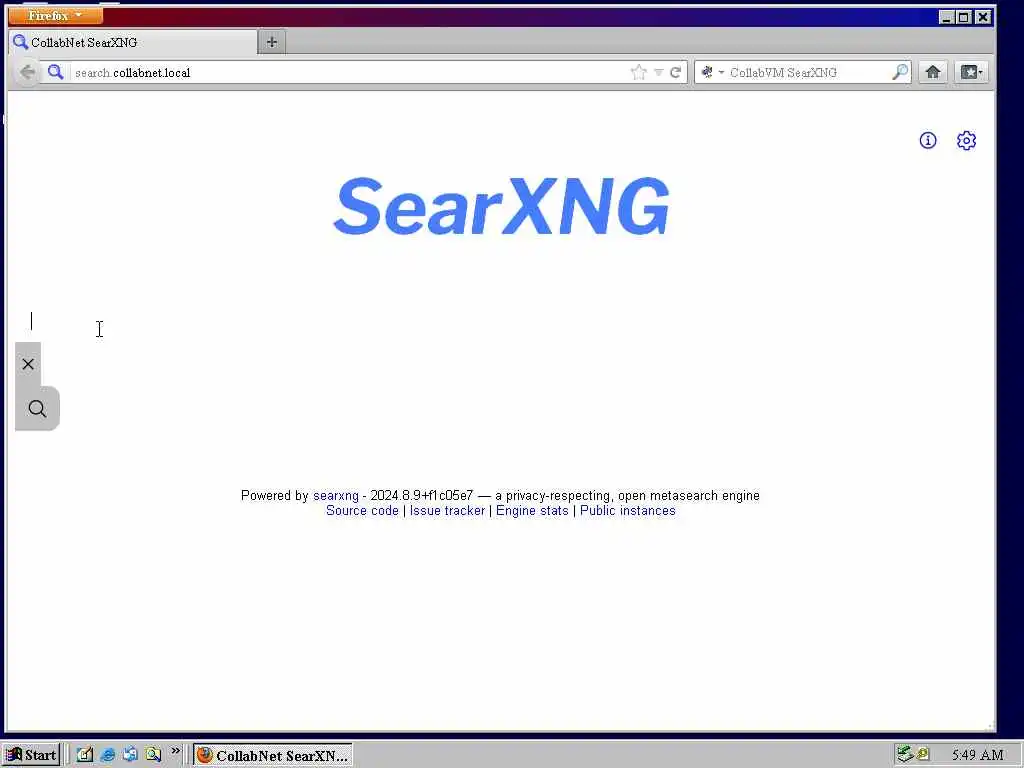Open the Engine stats link
Image resolution: width=1024 pixels, height=768 pixels.
click(x=532, y=511)
